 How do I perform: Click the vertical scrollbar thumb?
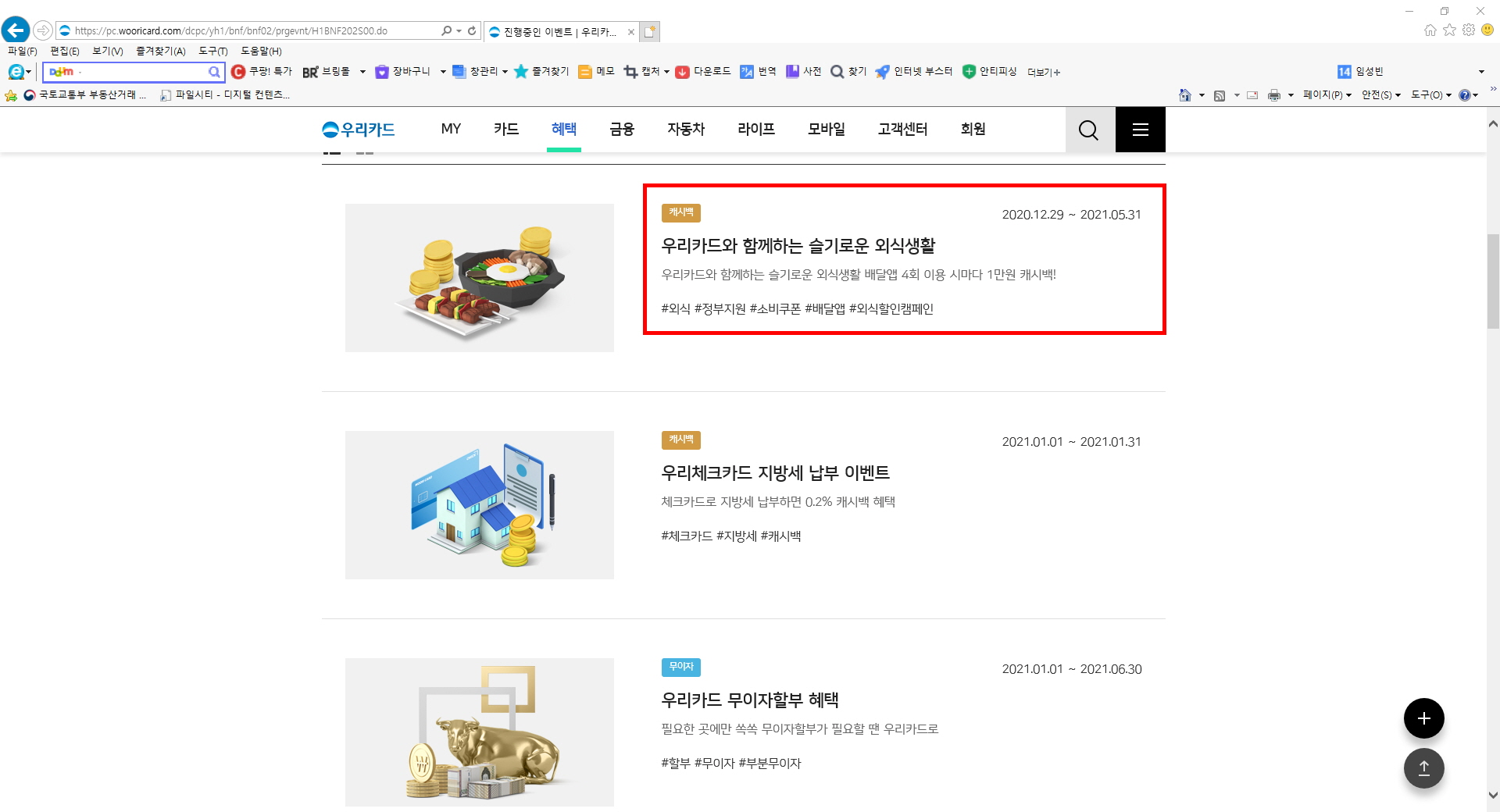tap(1493, 281)
